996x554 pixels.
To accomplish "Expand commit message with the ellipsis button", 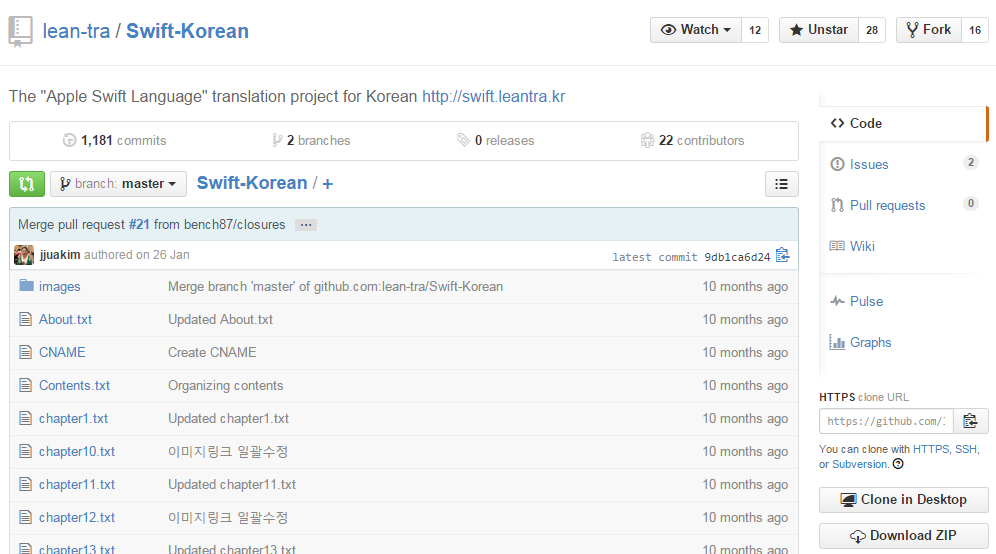I will (x=306, y=225).
